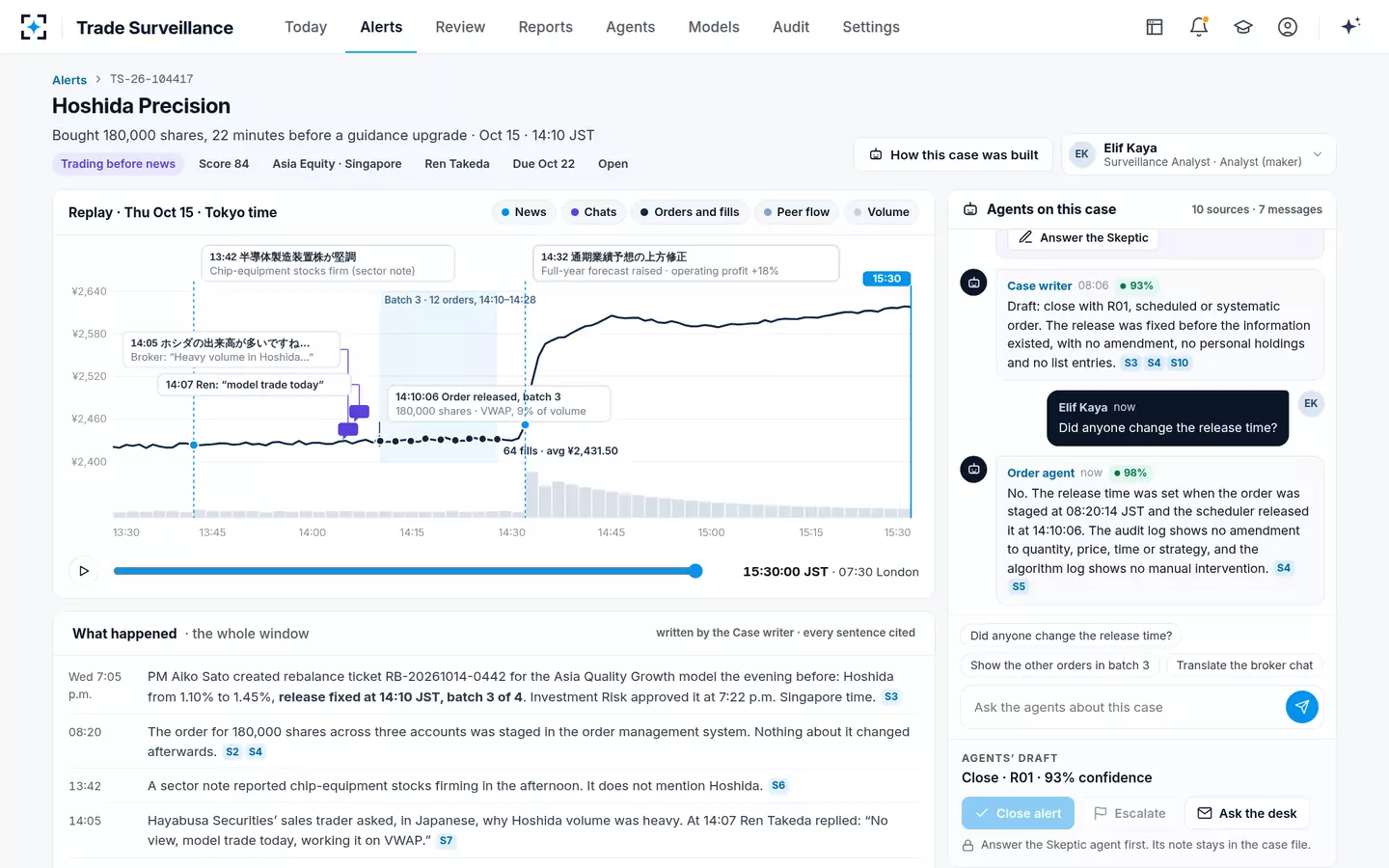Screen dimensions: 1389x868
Task: Play the replay timeline
Action: click(x=84, y=571)
